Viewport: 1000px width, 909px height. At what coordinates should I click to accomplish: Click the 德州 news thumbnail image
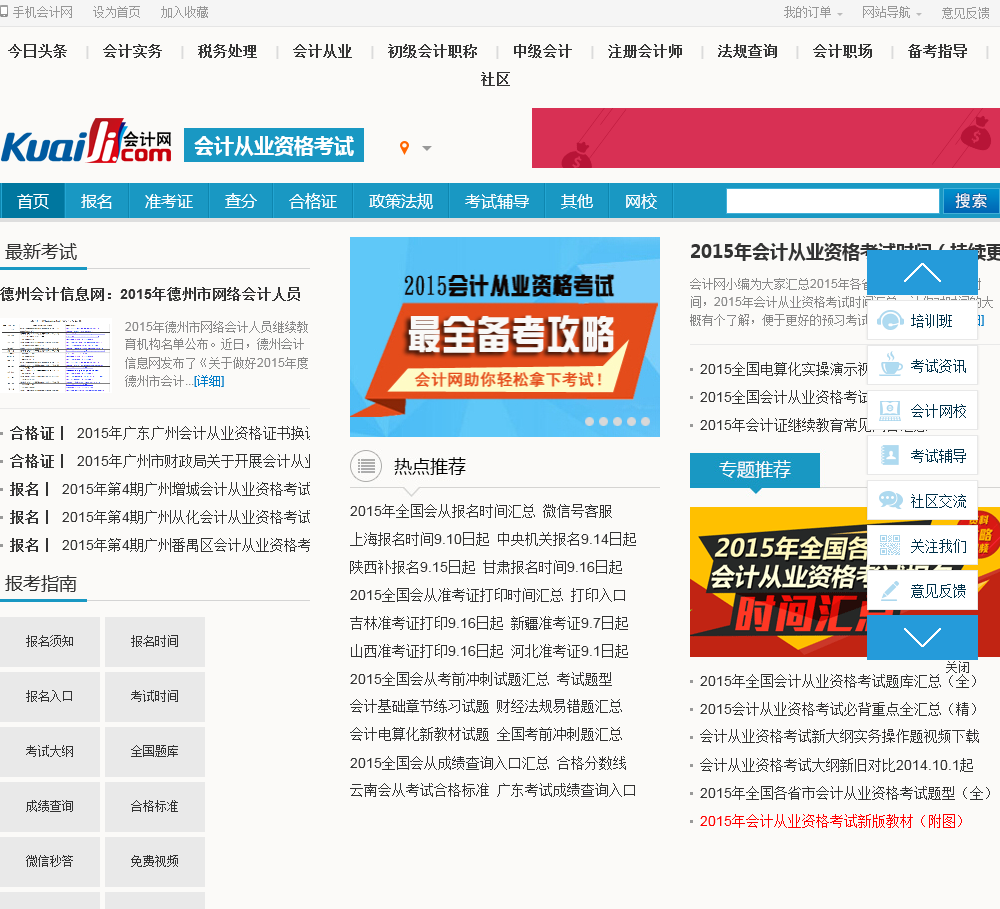[x=56, y=355]
